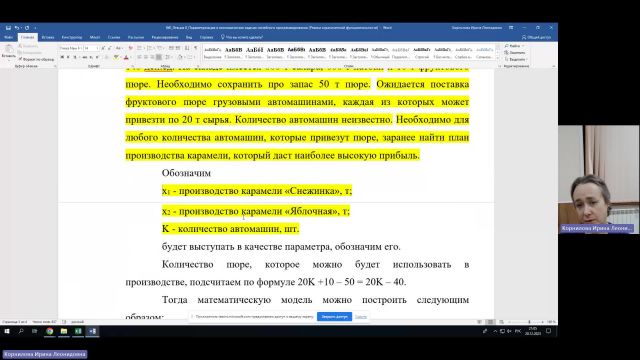Click the text highlight color button
Screen dimensions: 640x360
coord(117,57)
